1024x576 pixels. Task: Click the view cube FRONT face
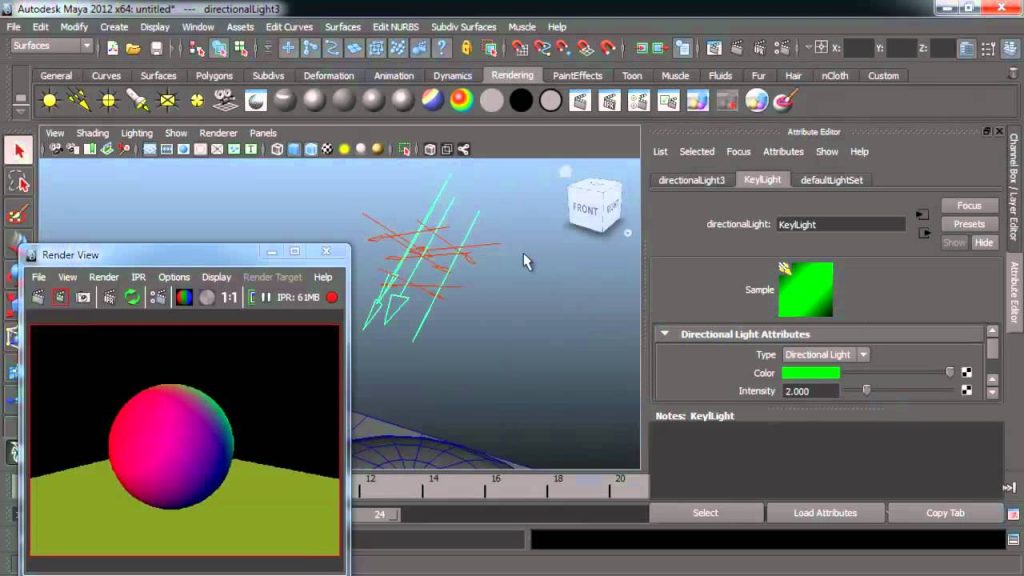pos(584,210)
